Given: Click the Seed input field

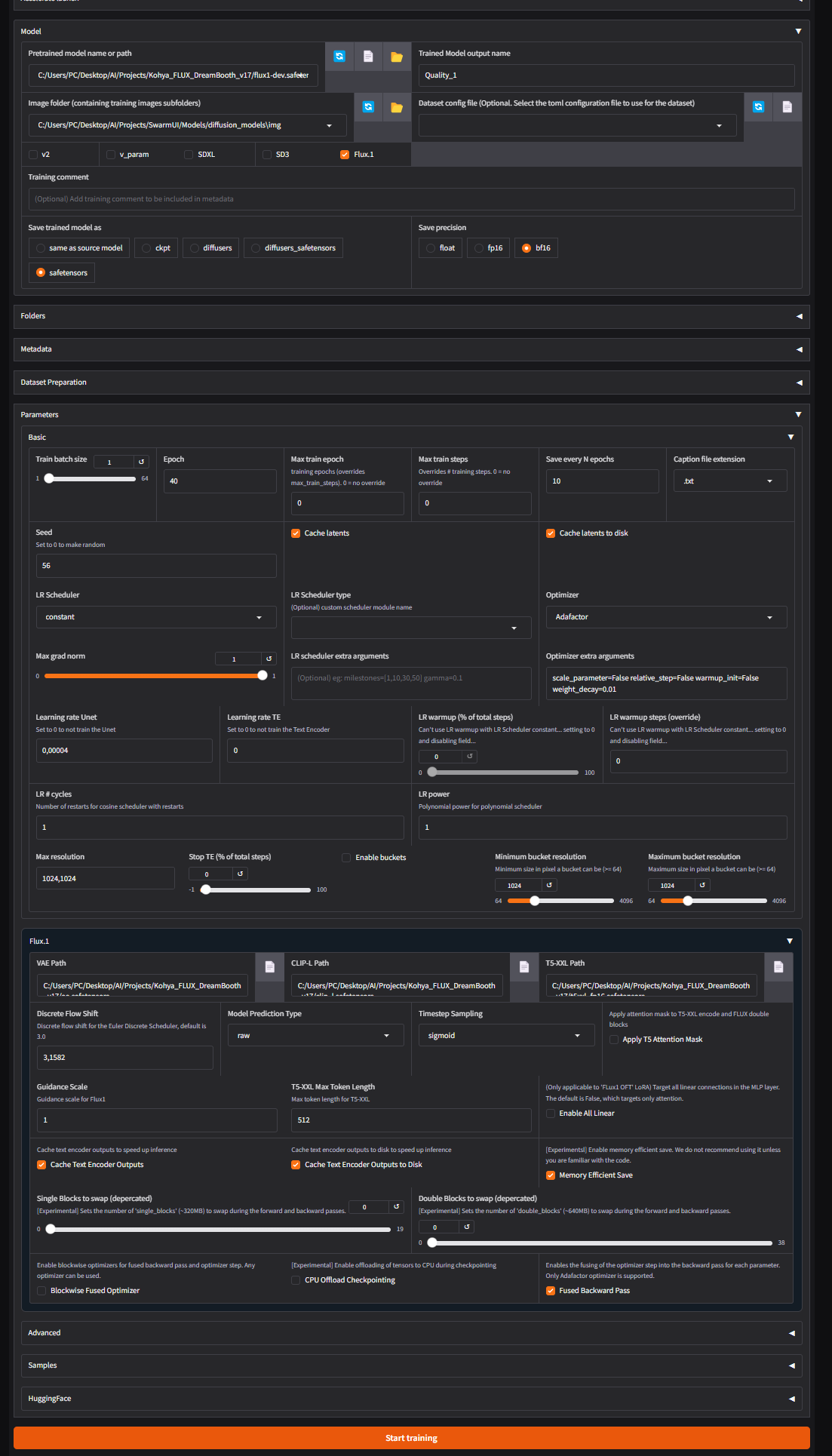Looking at the screenshot, I should 156,566.
